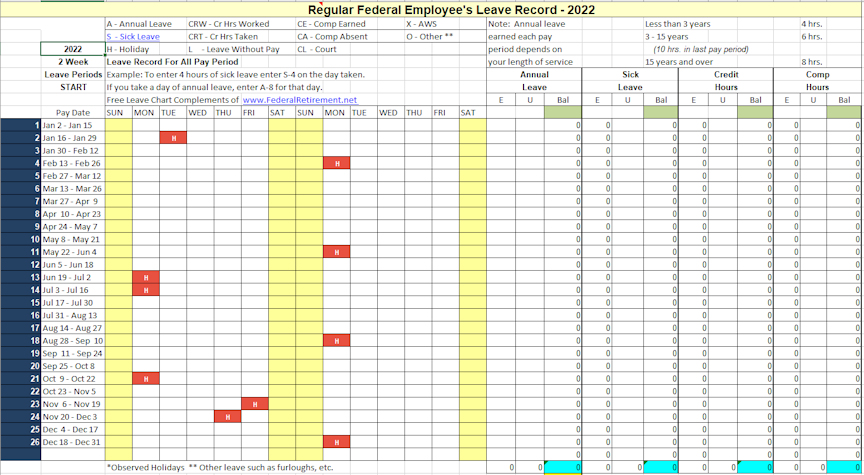
Task: Select the 2022 year cell
Action: pyautogui.click(x=73, y=49)
